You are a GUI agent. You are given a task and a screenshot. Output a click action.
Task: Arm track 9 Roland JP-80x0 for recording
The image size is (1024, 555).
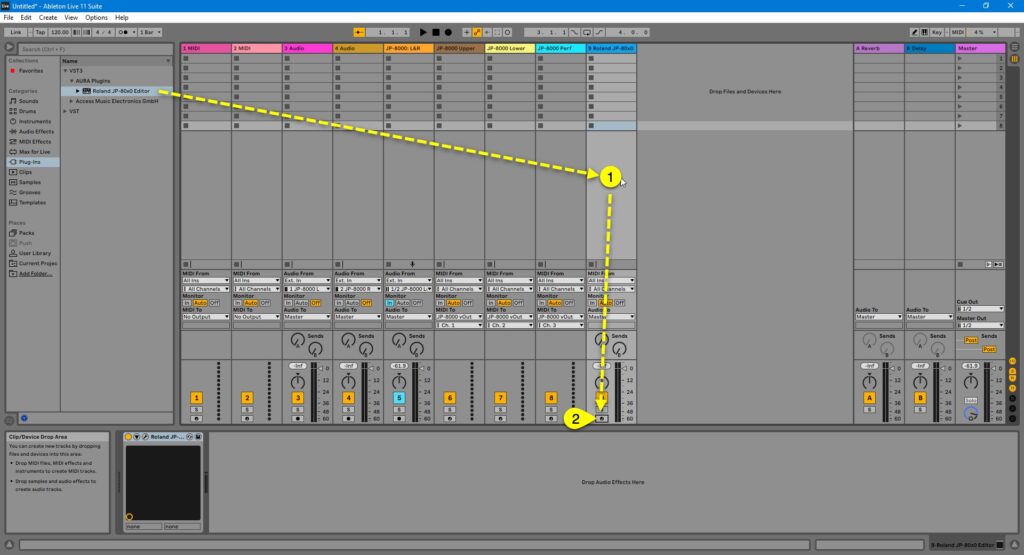click(x=602, y=419)
